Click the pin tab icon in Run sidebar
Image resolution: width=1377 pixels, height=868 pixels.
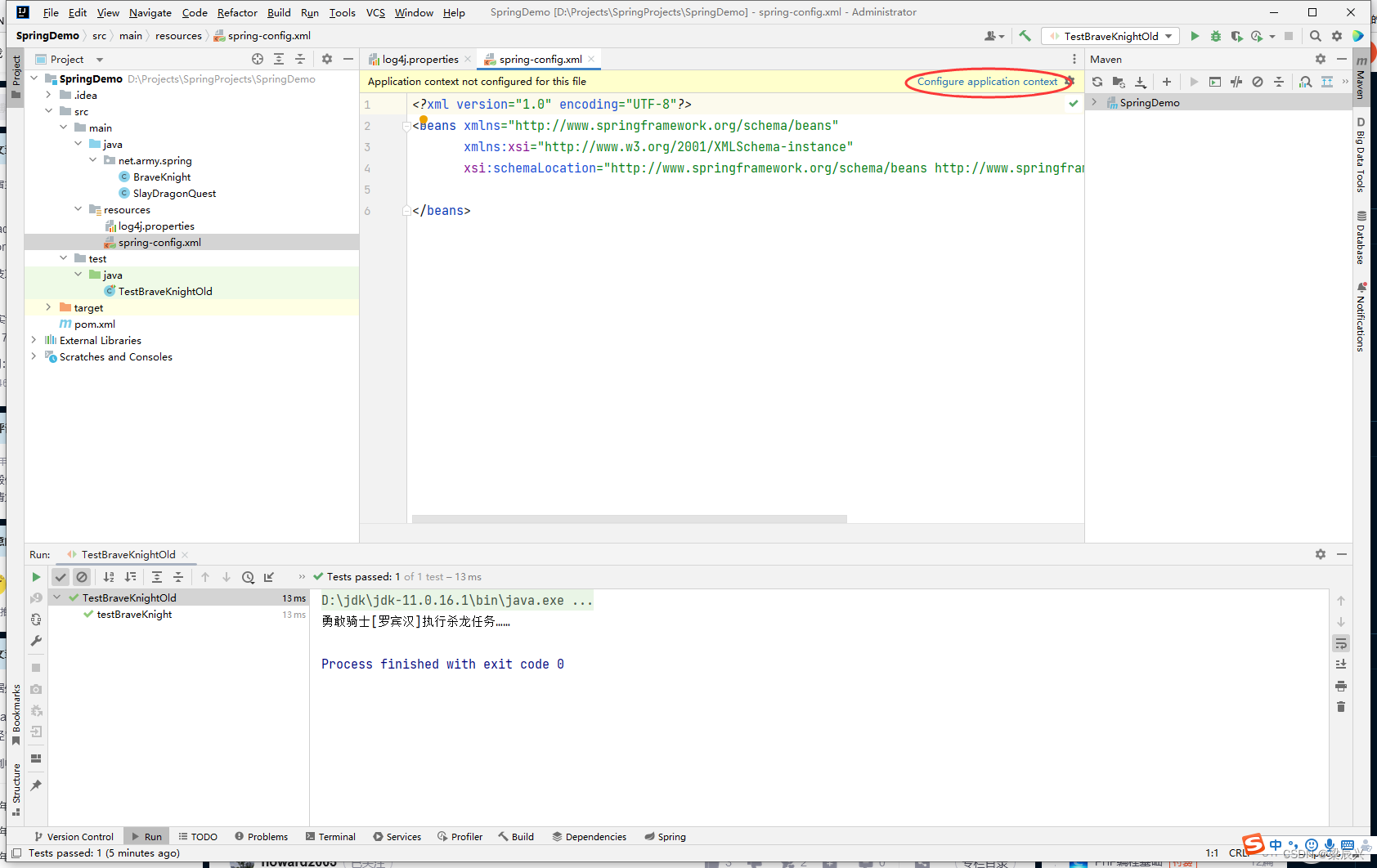(x=36, y=785)
